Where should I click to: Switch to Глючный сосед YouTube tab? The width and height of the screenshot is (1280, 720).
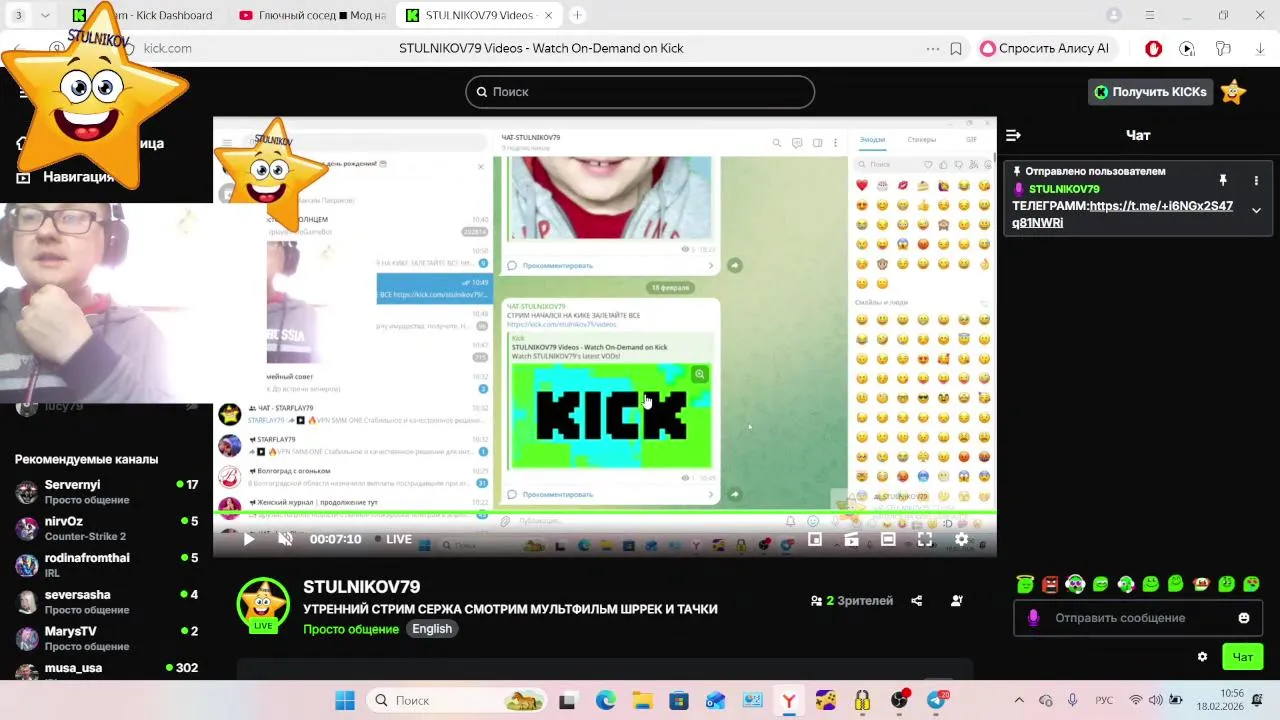[313, 15]
